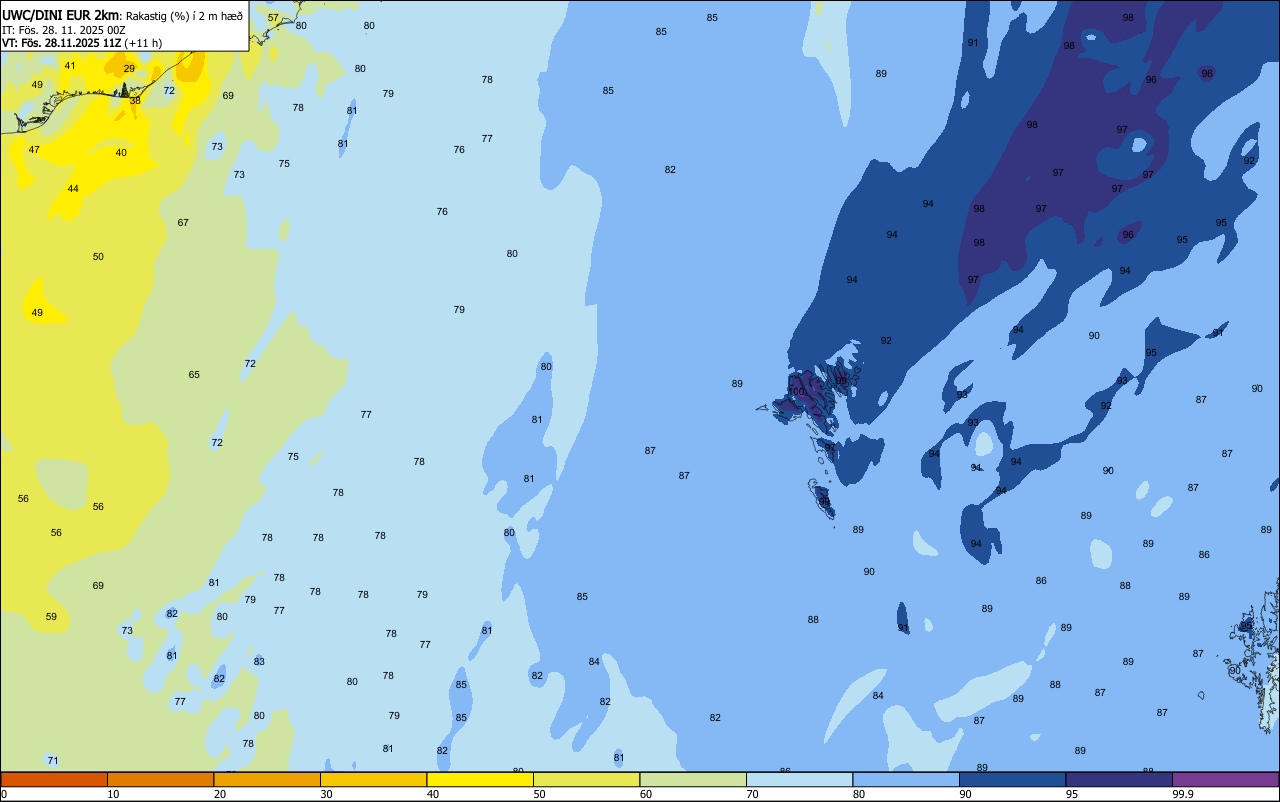The width and height of the screenshot is (1280, 802).
Task: Select the 'IT: Fös. 28. 11. 2025 00Z' line
Action: tap(63, 30)
